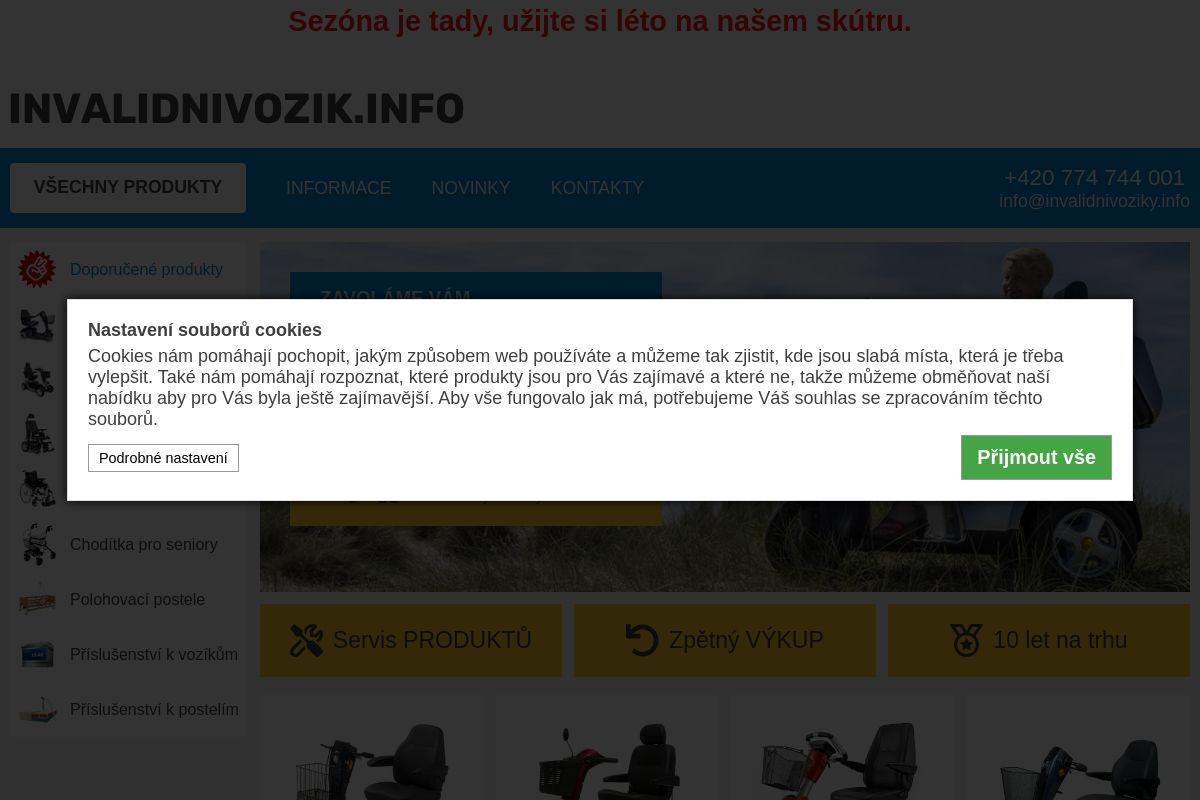Click the icon beside Příslušenství k postelím
Screen dimensions: 1200x800
[38, 710]
